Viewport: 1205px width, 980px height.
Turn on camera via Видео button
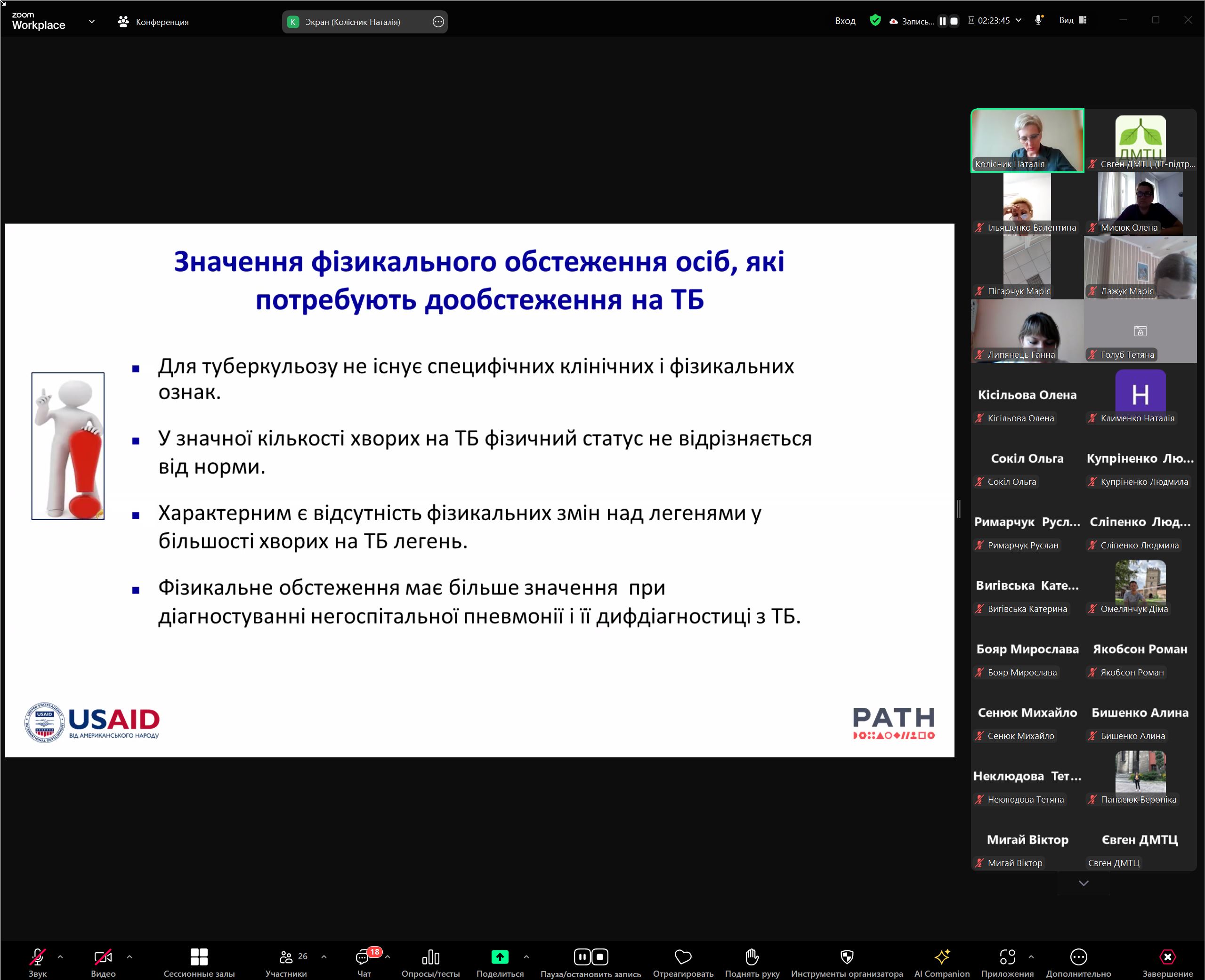[x=103, y=957]
